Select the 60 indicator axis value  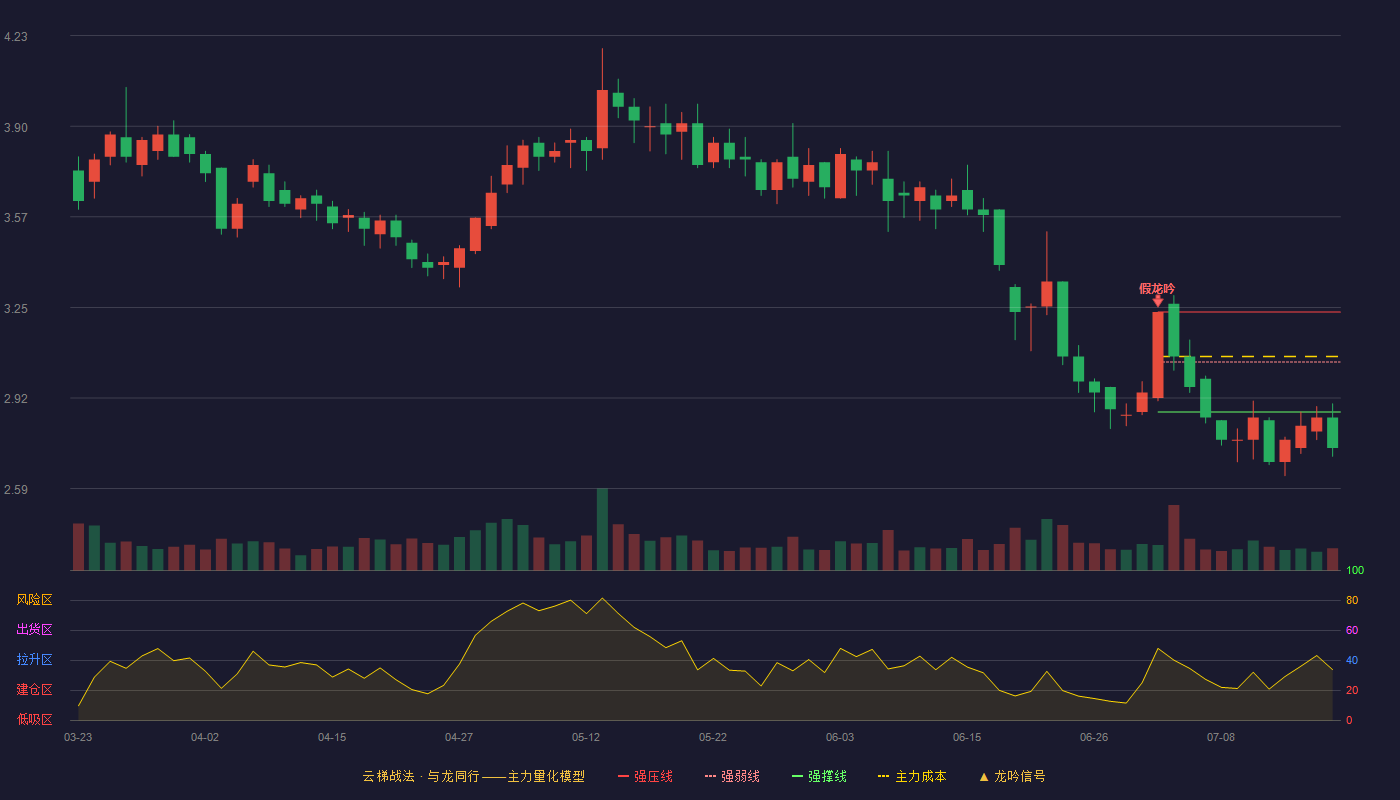point(1352,630)
